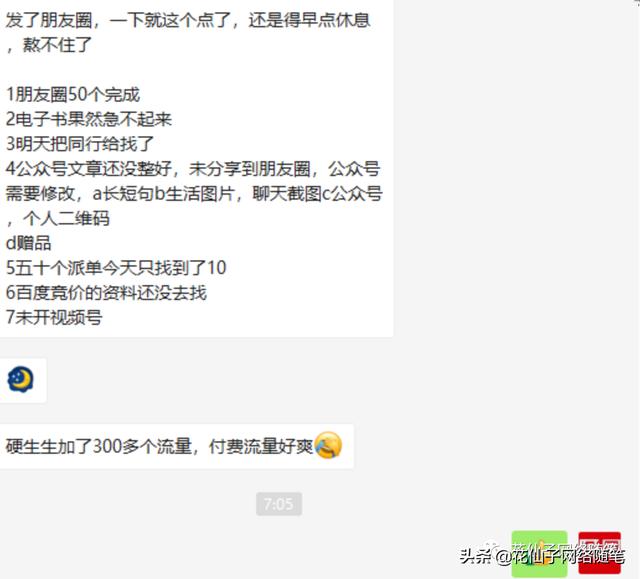
Task: Click the line 5五十个派单今天只找到了10
Action: coord(116,268)
